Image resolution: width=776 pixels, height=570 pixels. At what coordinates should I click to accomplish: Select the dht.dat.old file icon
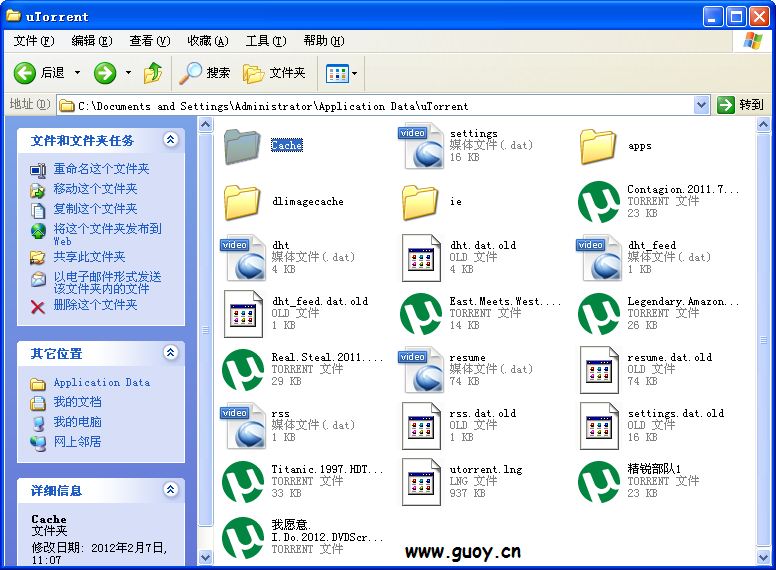(x=421, y=258)
